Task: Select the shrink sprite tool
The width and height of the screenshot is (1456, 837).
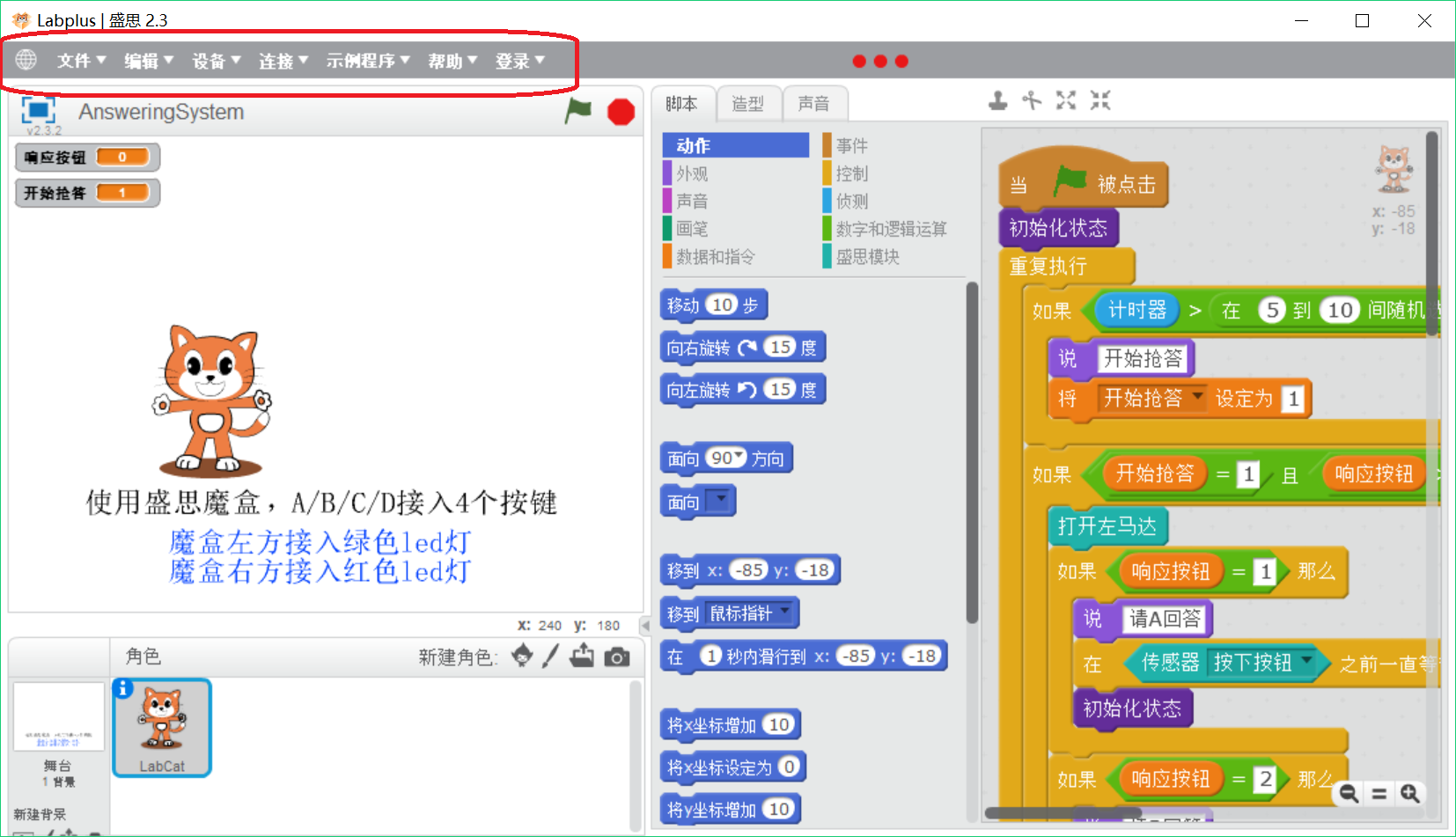Action: click(x=1100, y=101)
